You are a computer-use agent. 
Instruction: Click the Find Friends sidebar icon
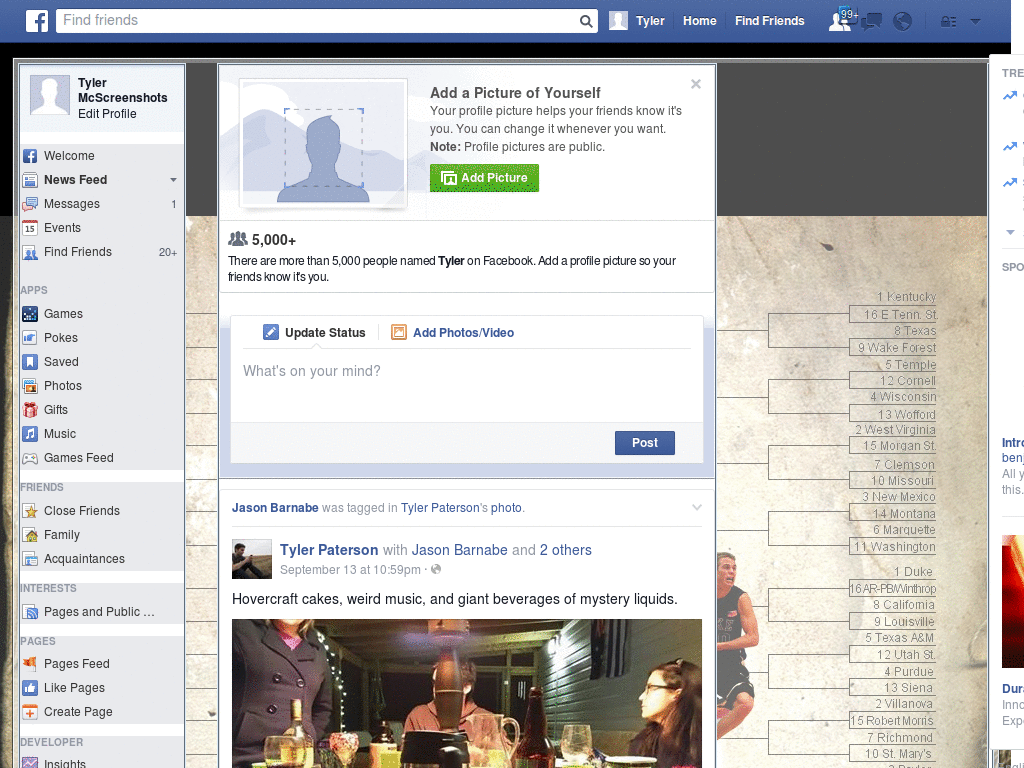[30, 252]
